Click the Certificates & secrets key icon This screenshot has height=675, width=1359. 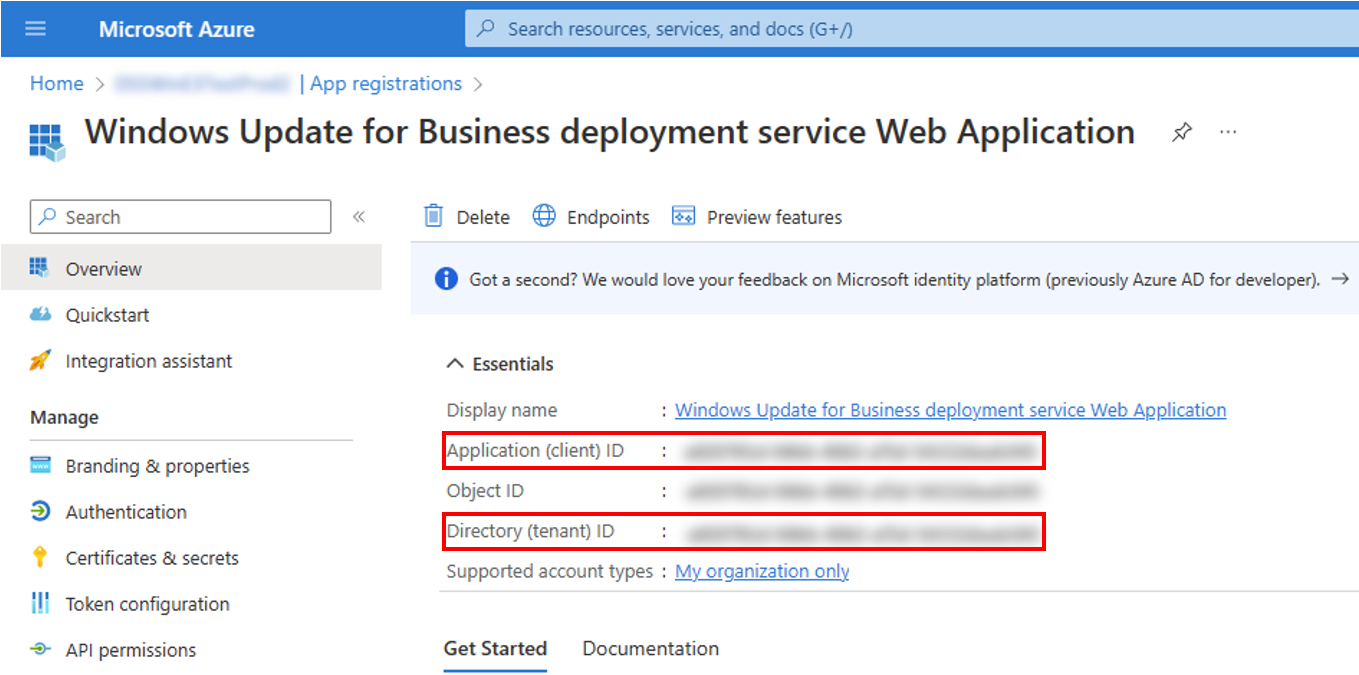tap(40, 557)
